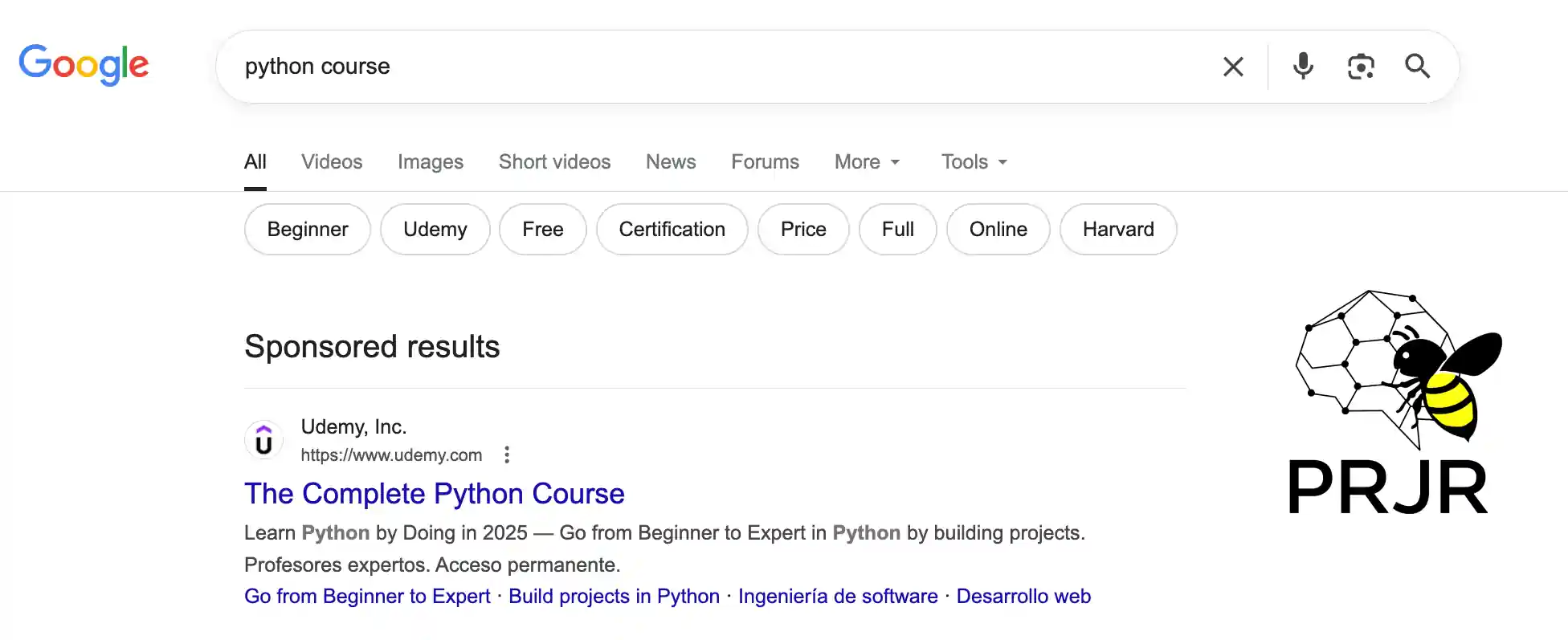Click the https://www.udemy.com URL text

tap(391, 455)
